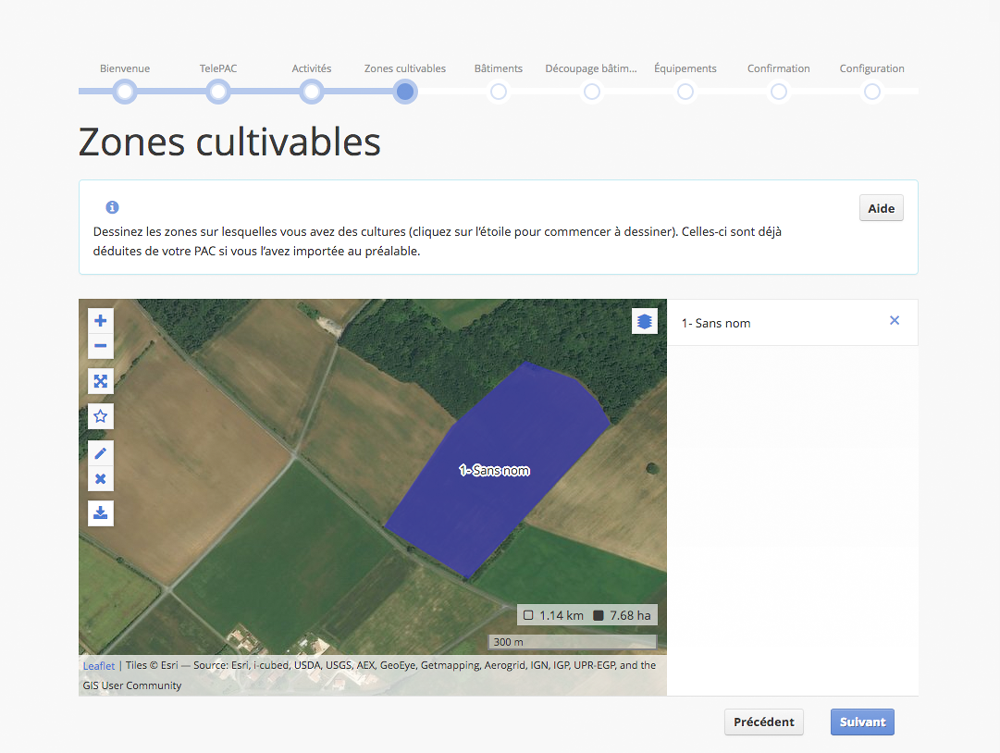The image size is (1000, 753).
Task: Delete zones with the cross tool
Action: [100, 479]
